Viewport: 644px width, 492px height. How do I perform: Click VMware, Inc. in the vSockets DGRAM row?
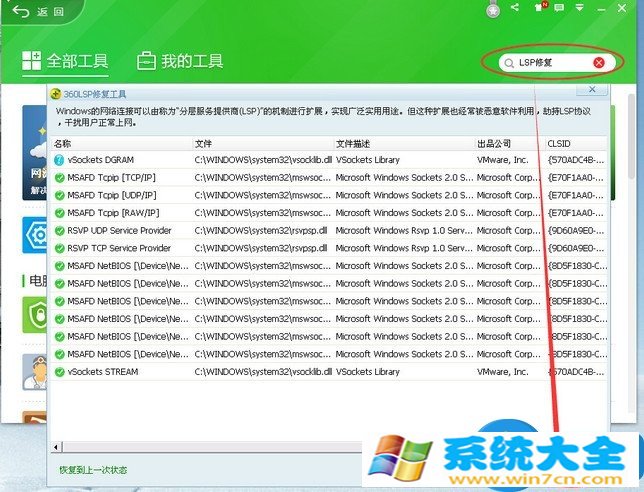502,160
